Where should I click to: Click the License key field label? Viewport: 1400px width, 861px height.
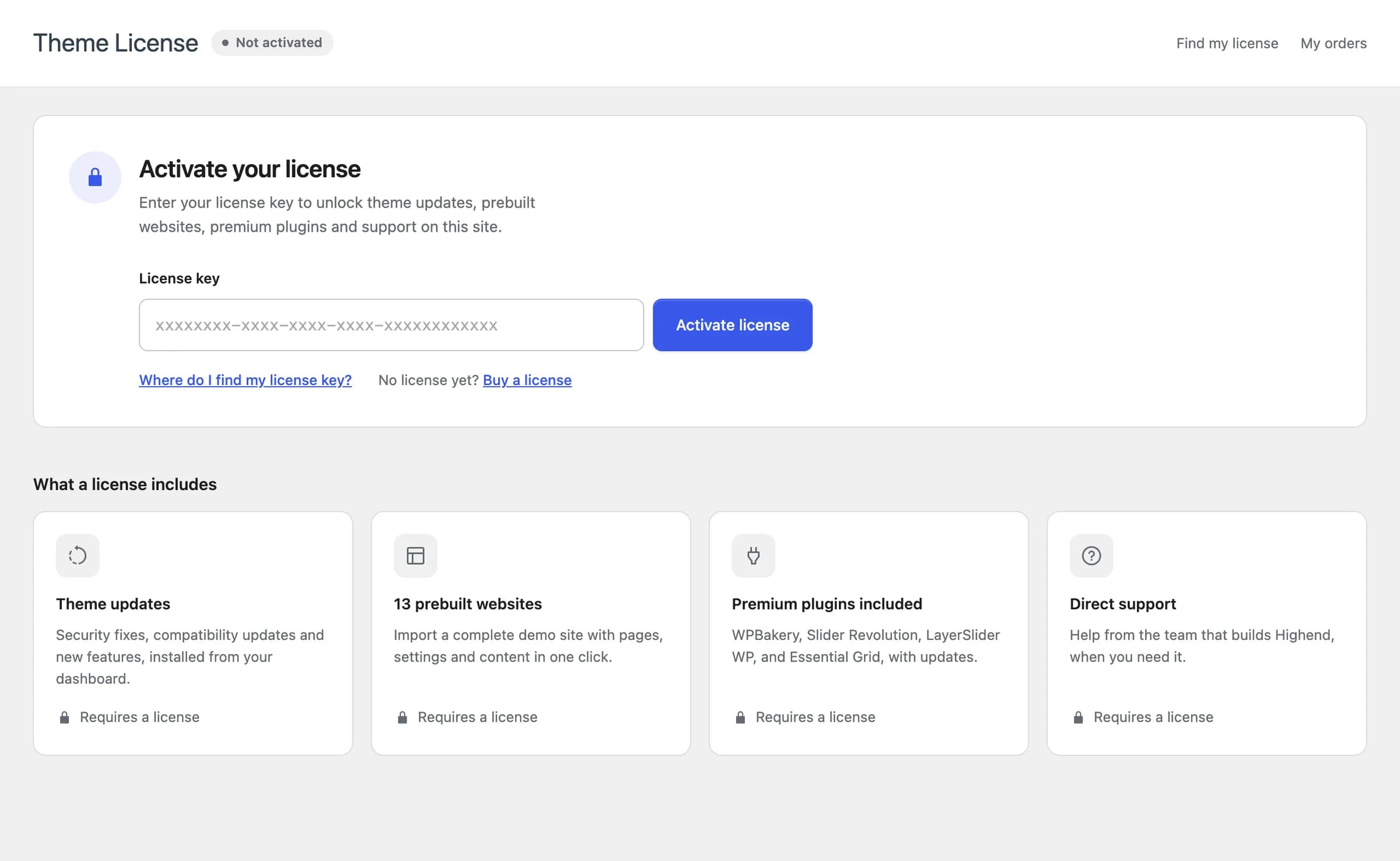[179, 278]
